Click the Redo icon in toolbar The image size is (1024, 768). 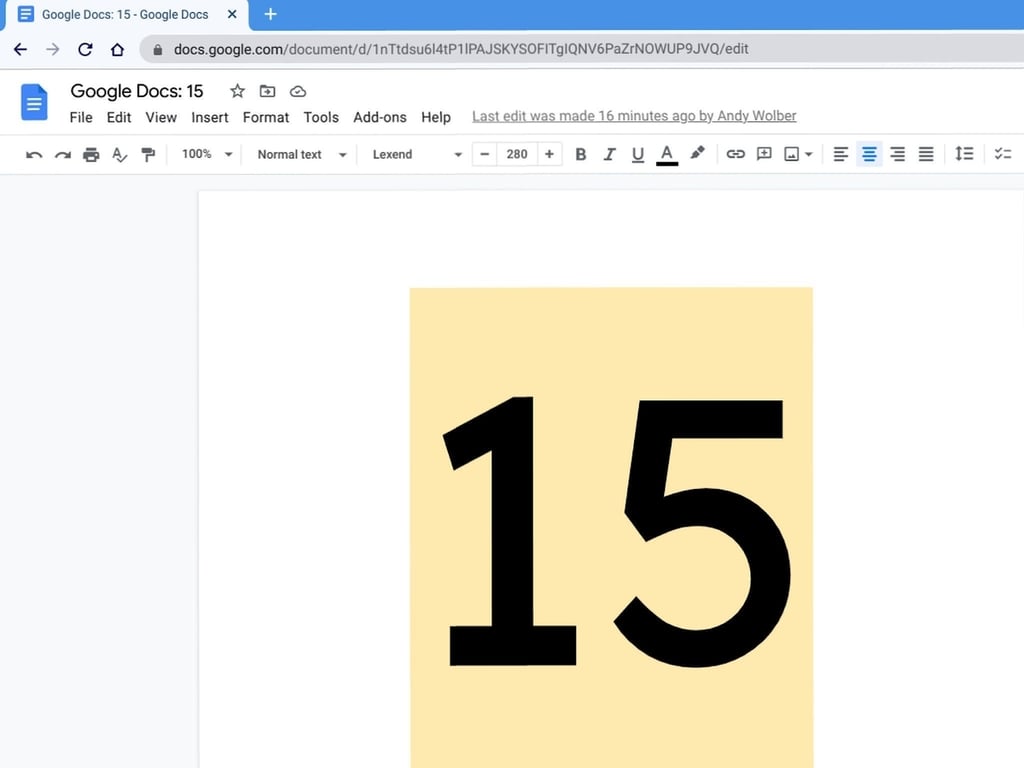[x=63, y=155]
